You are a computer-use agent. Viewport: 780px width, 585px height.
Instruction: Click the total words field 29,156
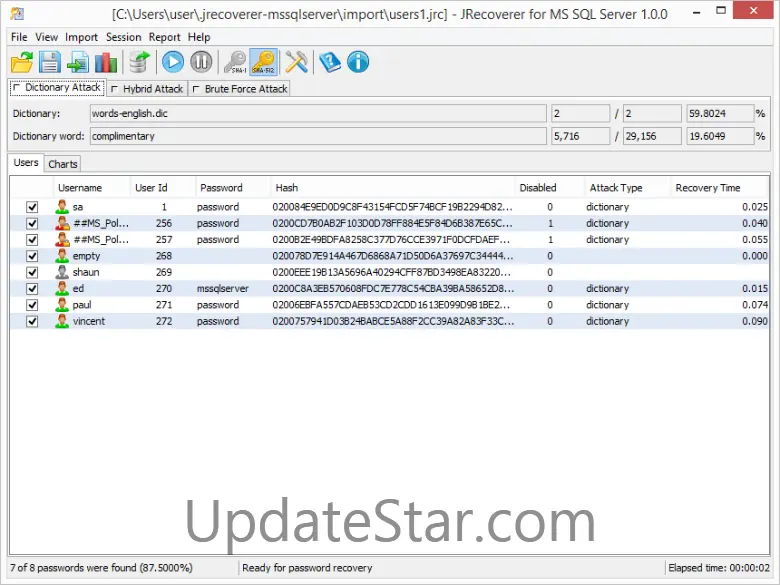(x=652, y=136)
